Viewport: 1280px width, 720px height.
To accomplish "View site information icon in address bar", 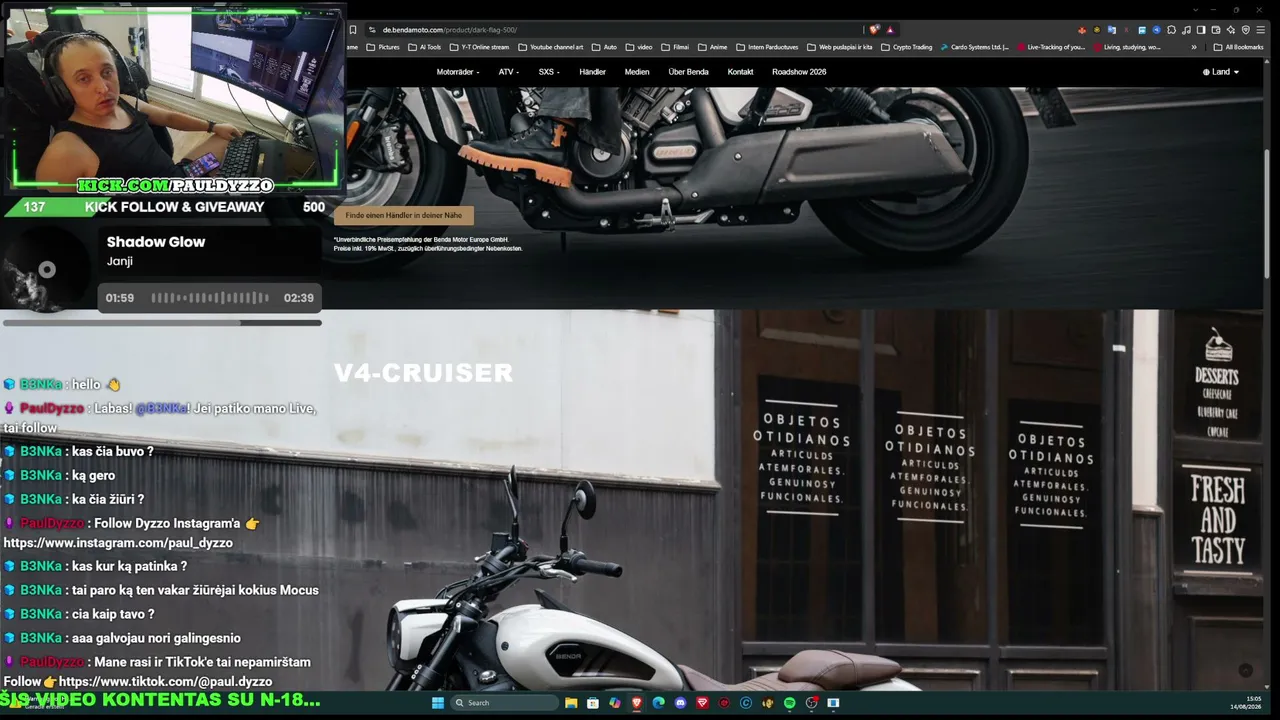I will click(372, 30).
